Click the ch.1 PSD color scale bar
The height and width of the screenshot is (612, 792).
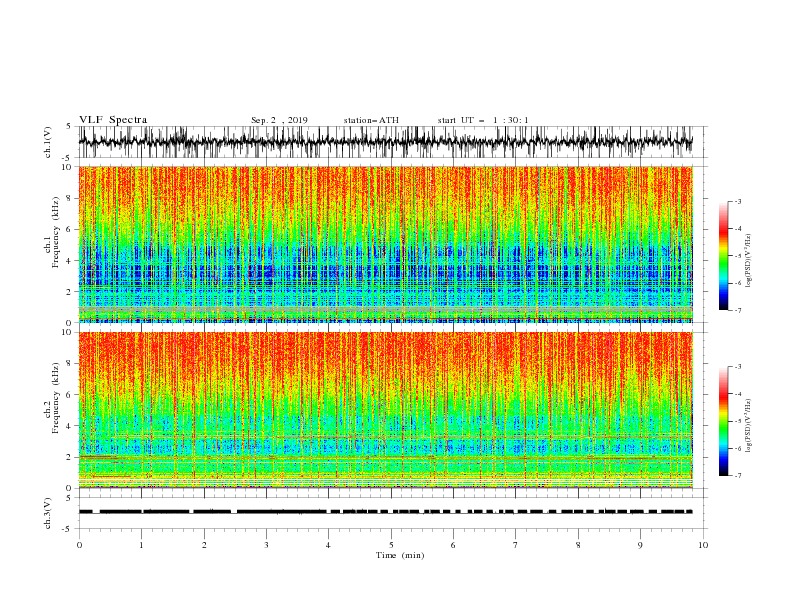723,256
